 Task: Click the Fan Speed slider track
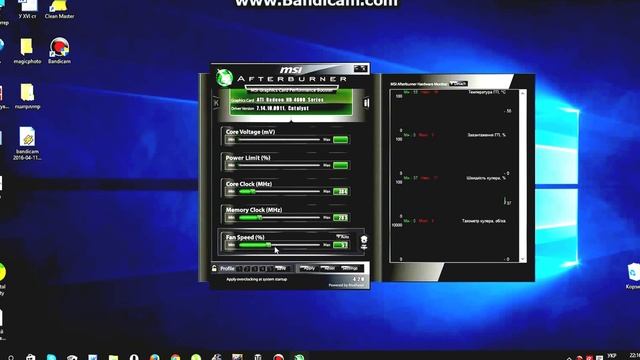click(x=279, y=245)
